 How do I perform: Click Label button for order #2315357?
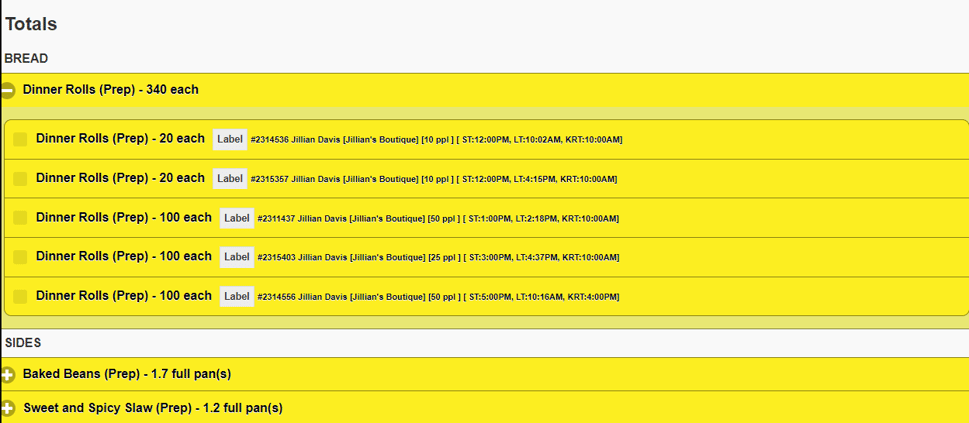[x=230, y=179]
